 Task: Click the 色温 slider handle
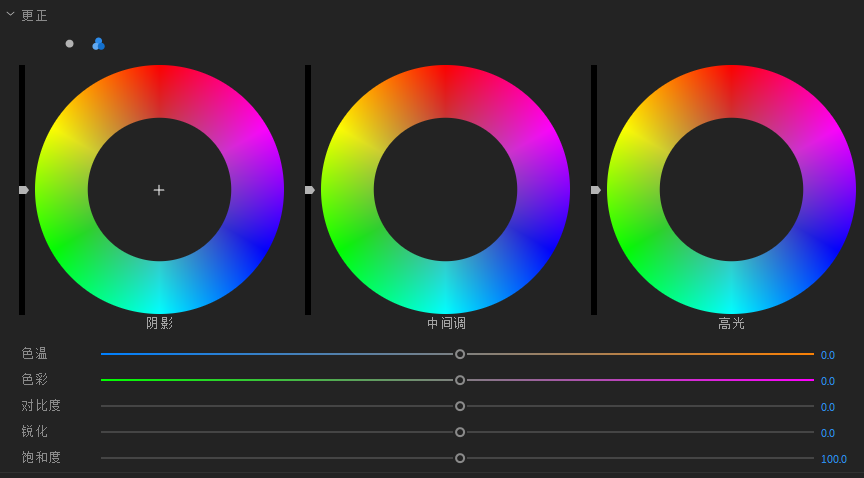click(460, 354)
